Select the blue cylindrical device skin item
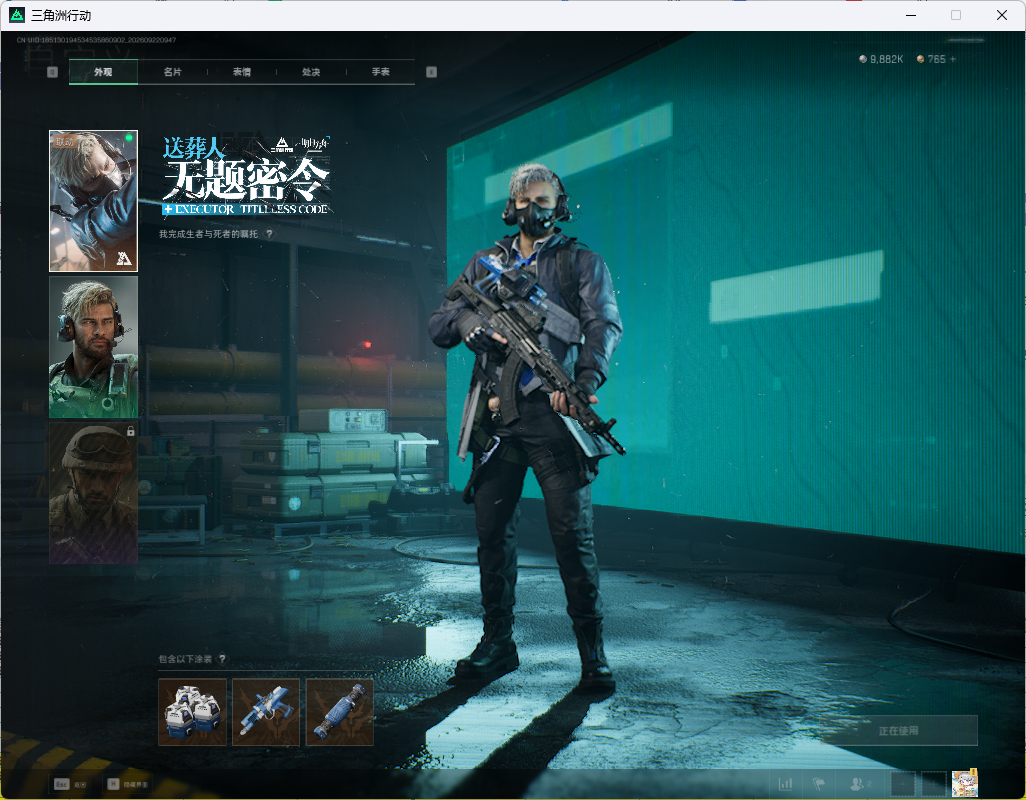 (340, 712)
